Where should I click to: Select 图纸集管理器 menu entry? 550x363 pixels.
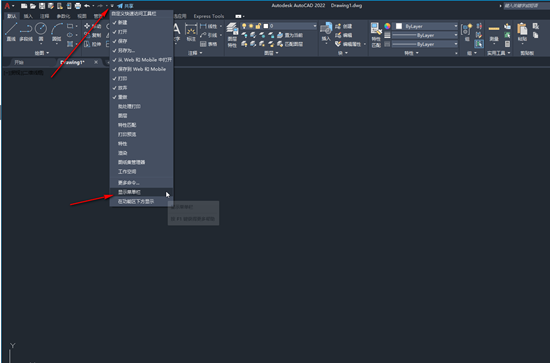tap(141, 162)
